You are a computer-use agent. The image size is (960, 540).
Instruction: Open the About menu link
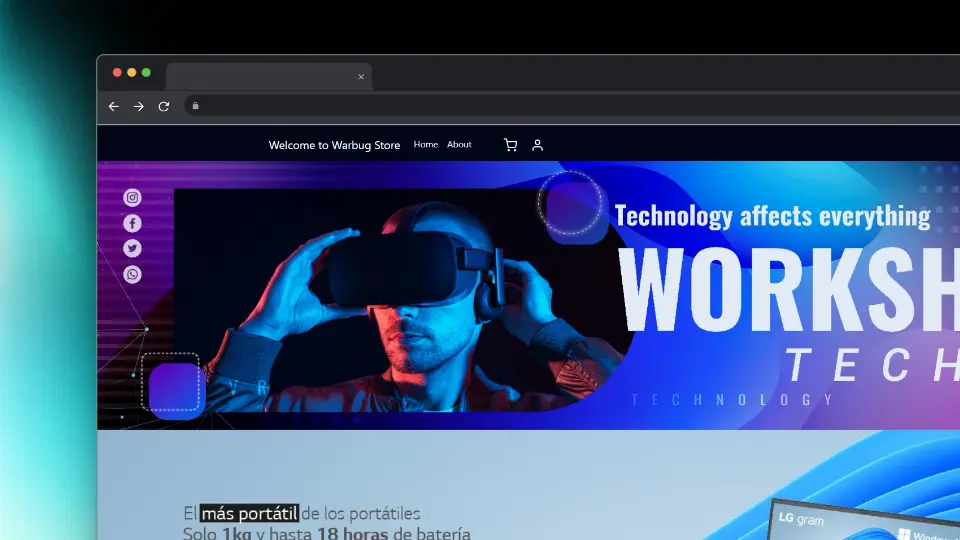tap(459, 144)
